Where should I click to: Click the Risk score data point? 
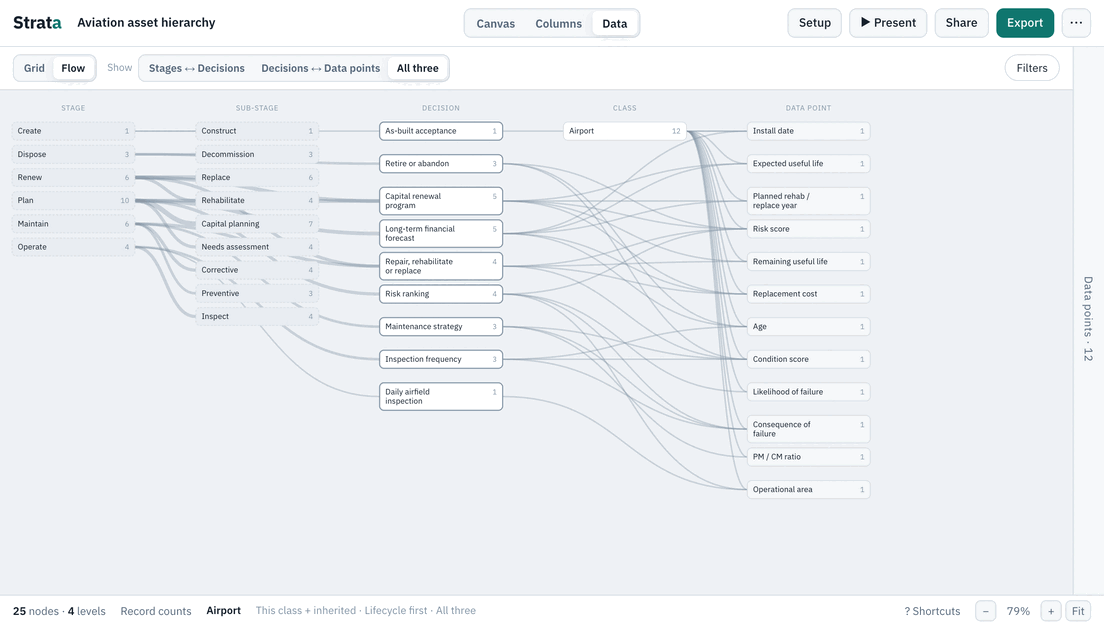pos(808,229)
